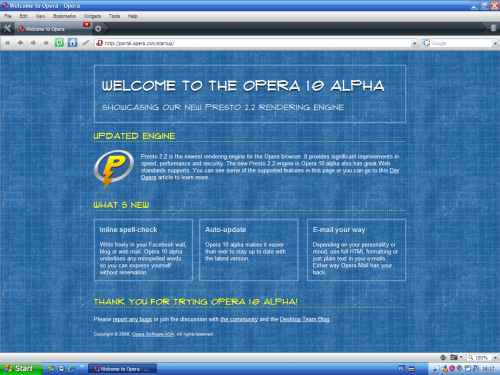Screen dimensions: 500x375
Task: Open the Google search engine dropdown
Action: tap(495, 43)
